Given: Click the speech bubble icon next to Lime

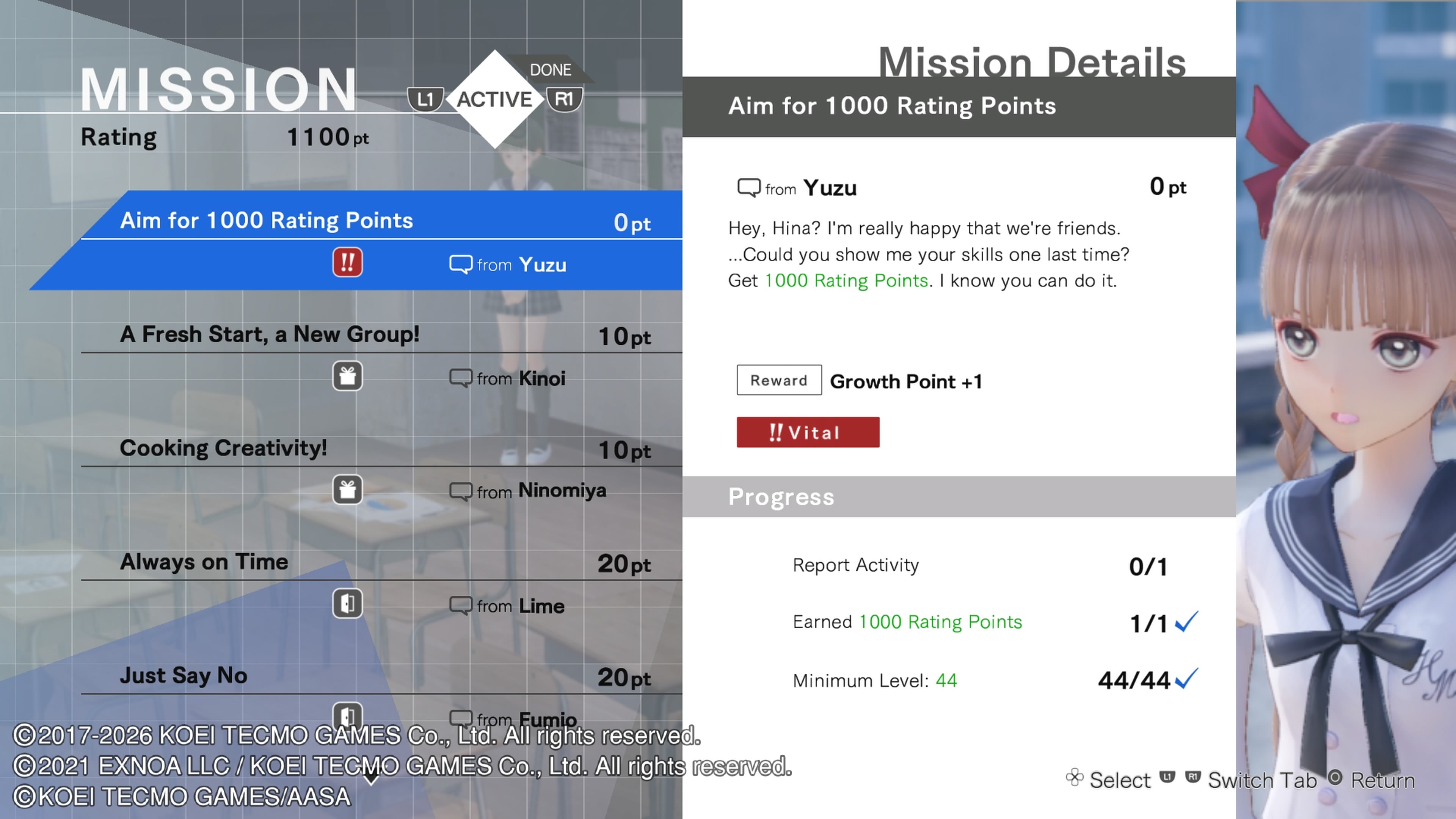Looking at the screenshot, I should pos(461,606).
